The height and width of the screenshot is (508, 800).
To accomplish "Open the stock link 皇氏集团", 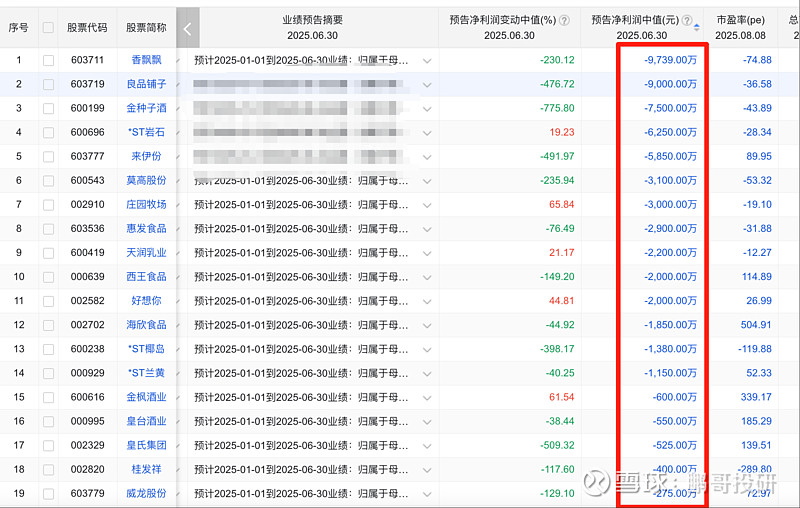I will tap(146, 445).
